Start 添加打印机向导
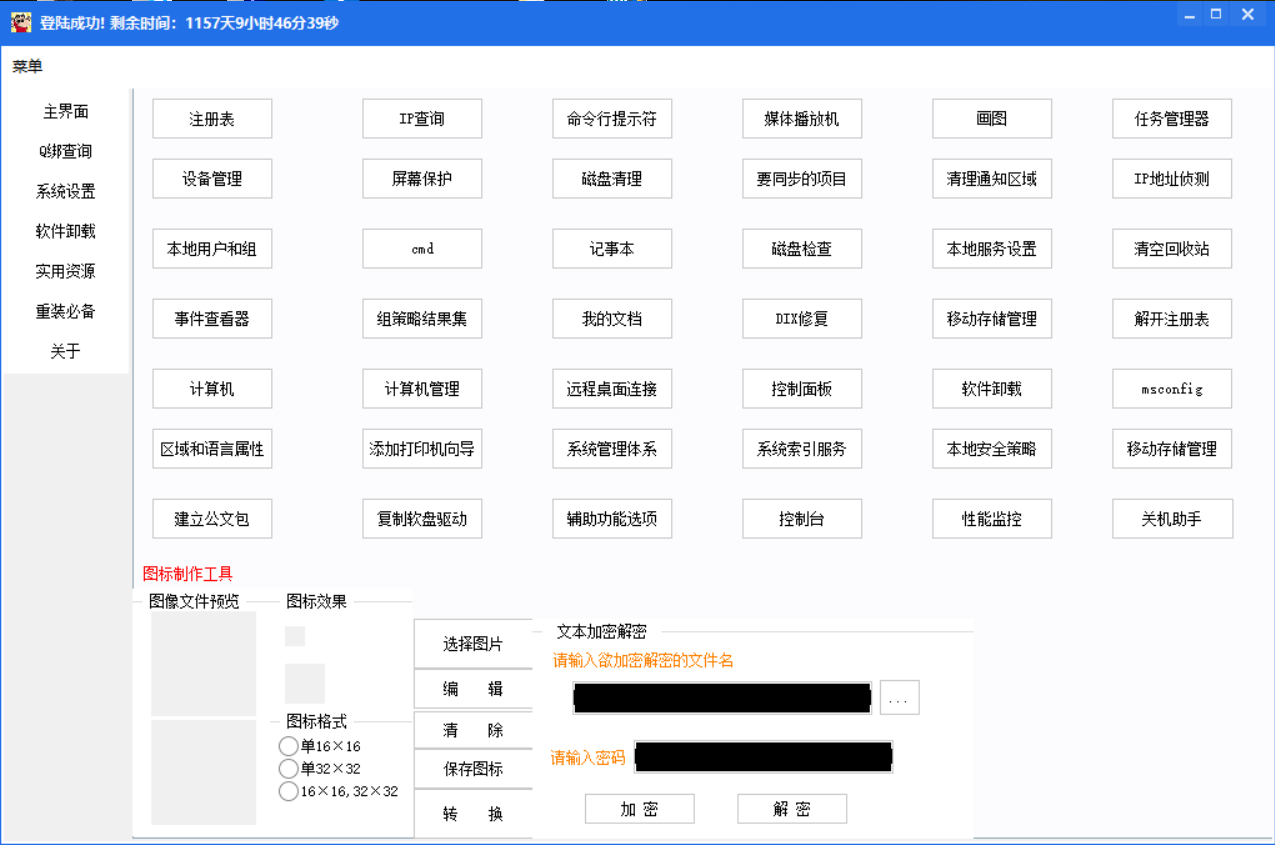 click(422, 449)
